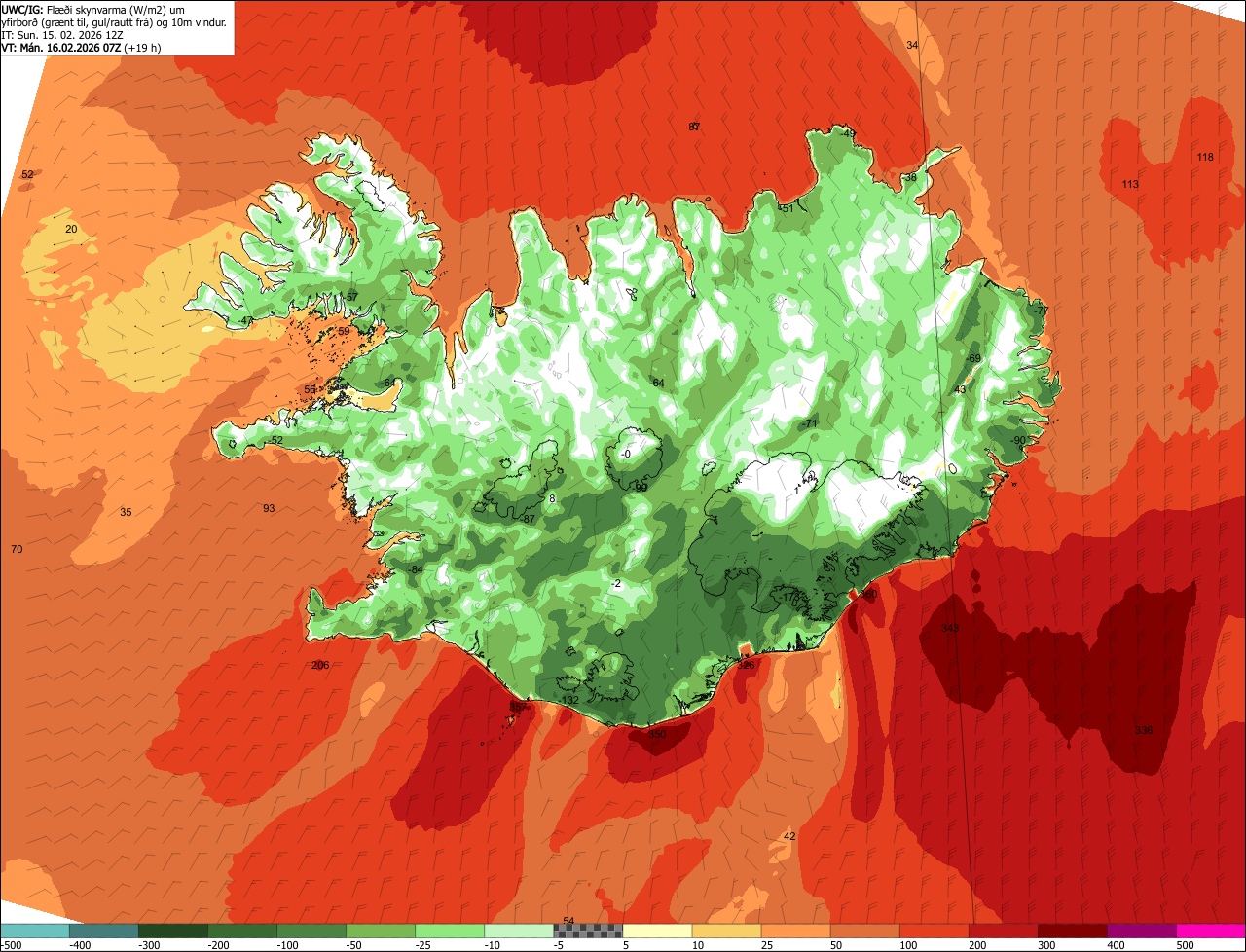This screenshot has height=952, width=1246.
Task: Click the map value '42' over the southern sea
Action: [789, 836]
